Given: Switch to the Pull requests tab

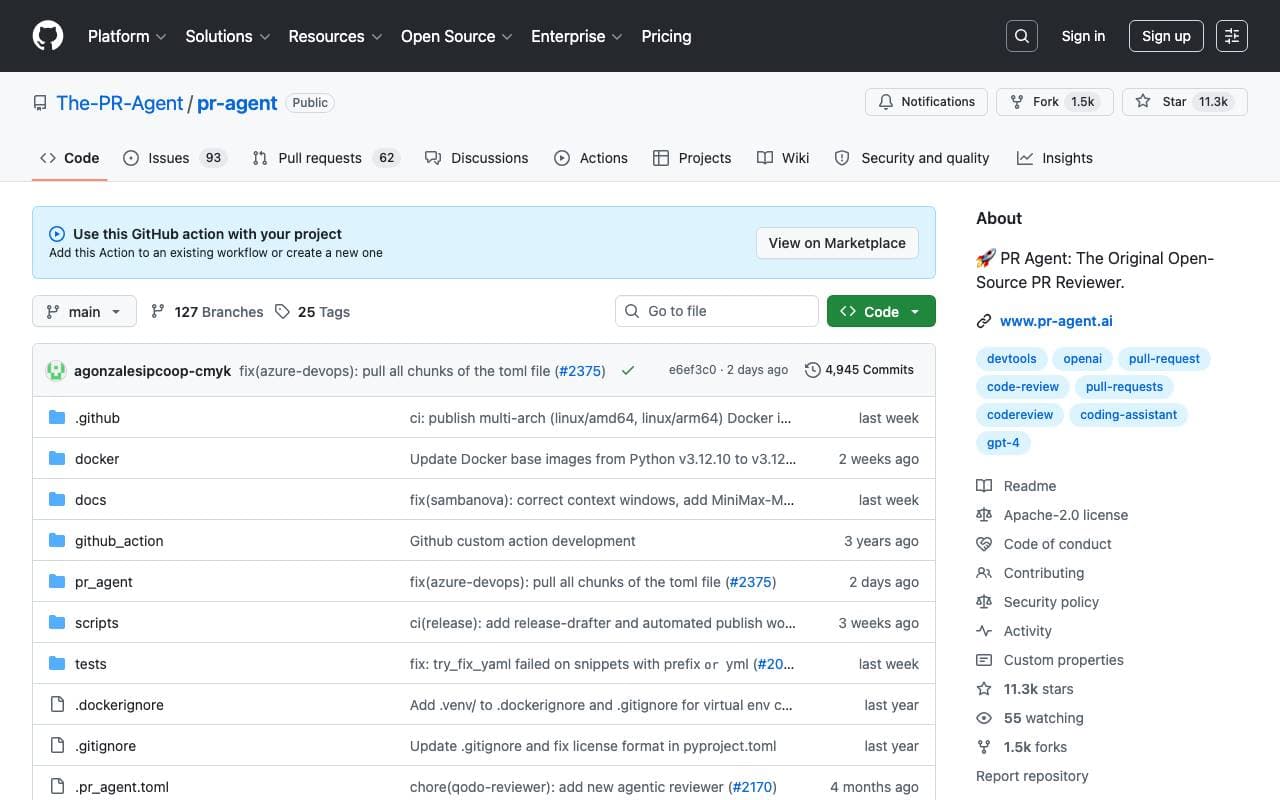Looking at the screenshot, I should (325, 158).
